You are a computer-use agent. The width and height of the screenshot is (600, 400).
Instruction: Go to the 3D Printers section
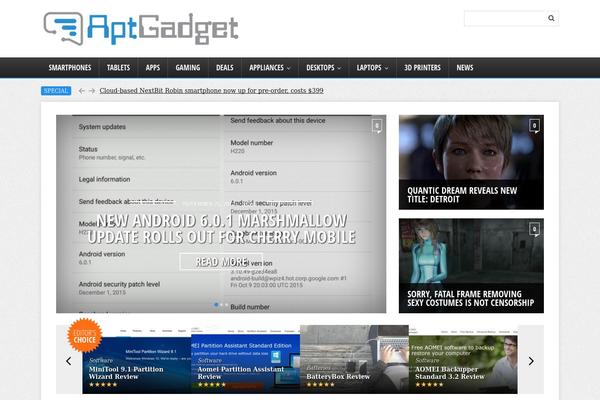(422, 68)
